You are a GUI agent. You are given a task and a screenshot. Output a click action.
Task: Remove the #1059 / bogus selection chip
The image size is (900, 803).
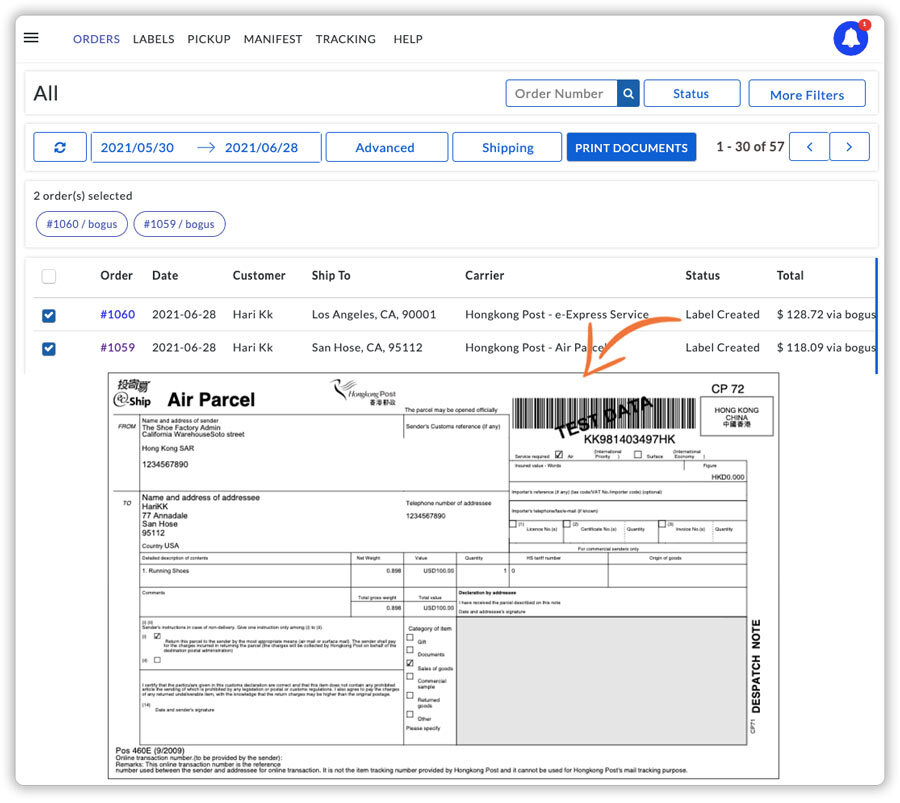[179, 224]
